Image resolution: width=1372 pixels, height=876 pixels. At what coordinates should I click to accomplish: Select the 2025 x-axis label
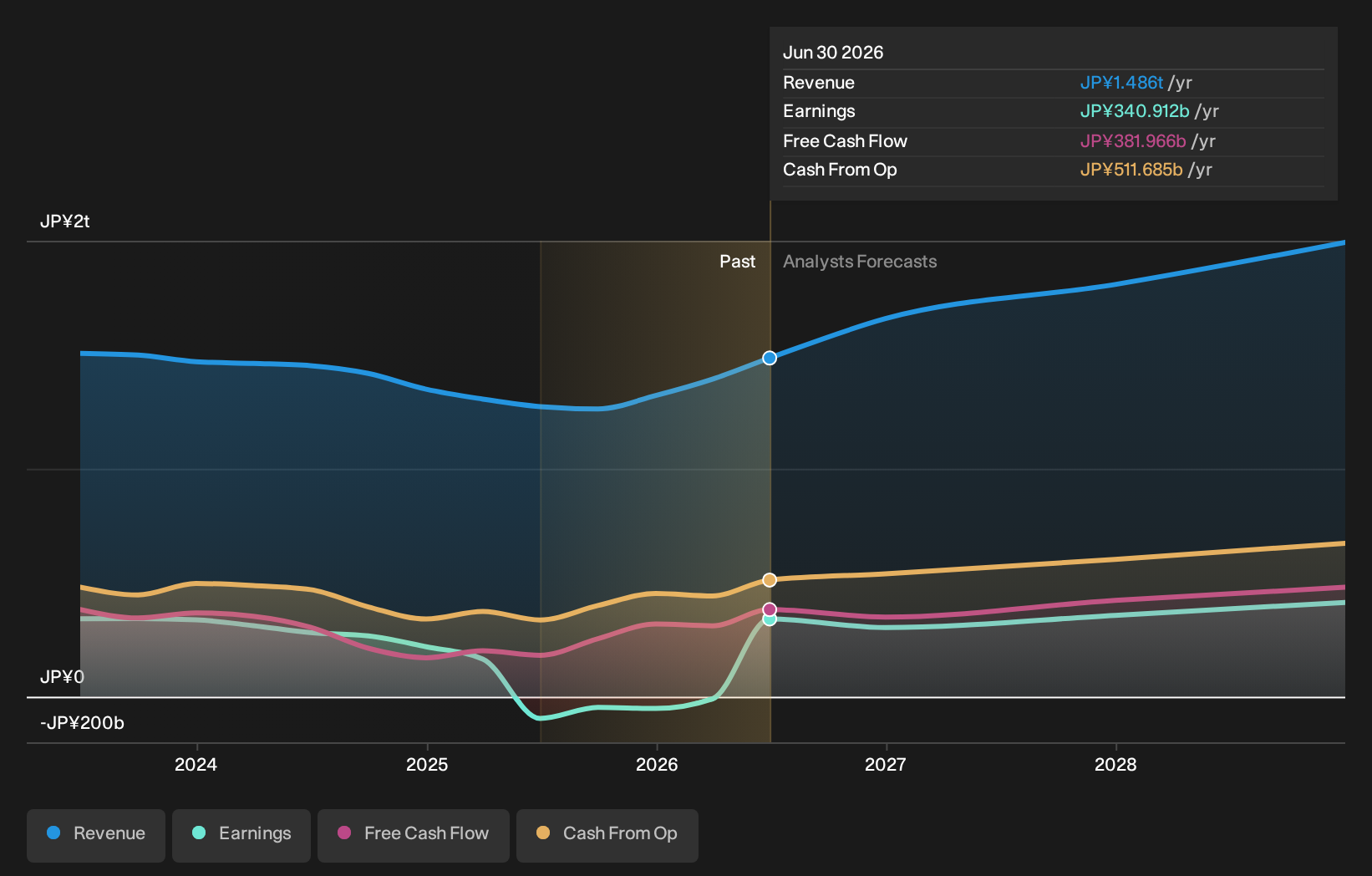tap(427, 764)
